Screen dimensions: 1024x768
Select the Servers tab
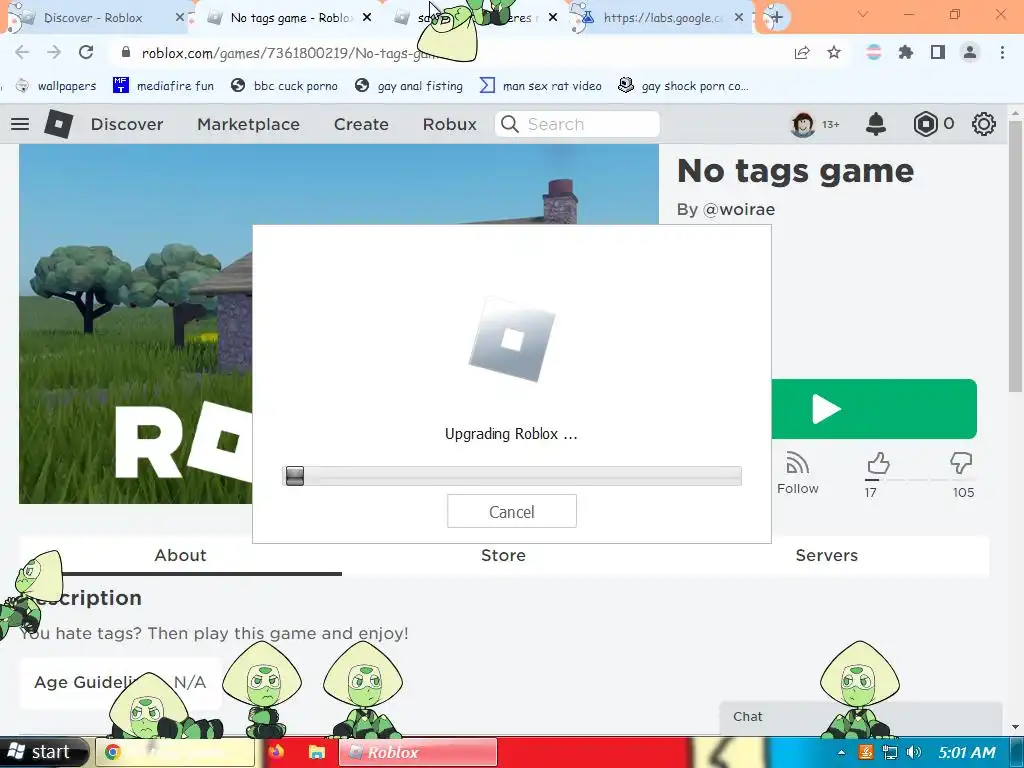pyautogui.click(x=826, y=555)
